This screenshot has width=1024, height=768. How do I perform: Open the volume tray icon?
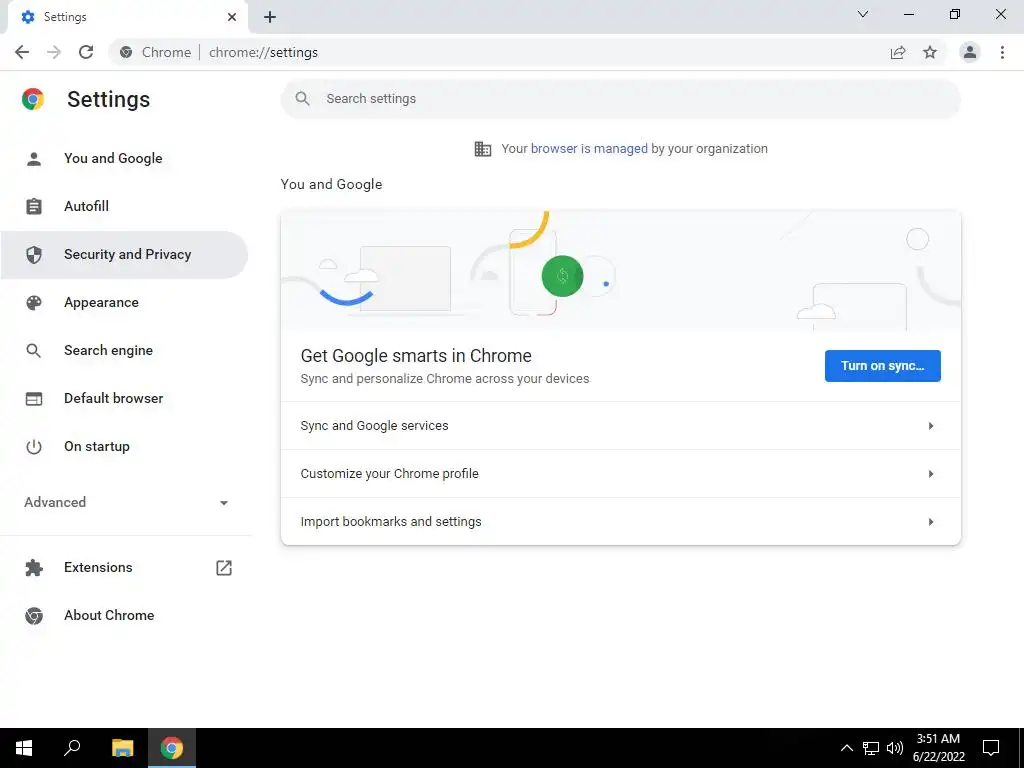click(x=895, y=748)
